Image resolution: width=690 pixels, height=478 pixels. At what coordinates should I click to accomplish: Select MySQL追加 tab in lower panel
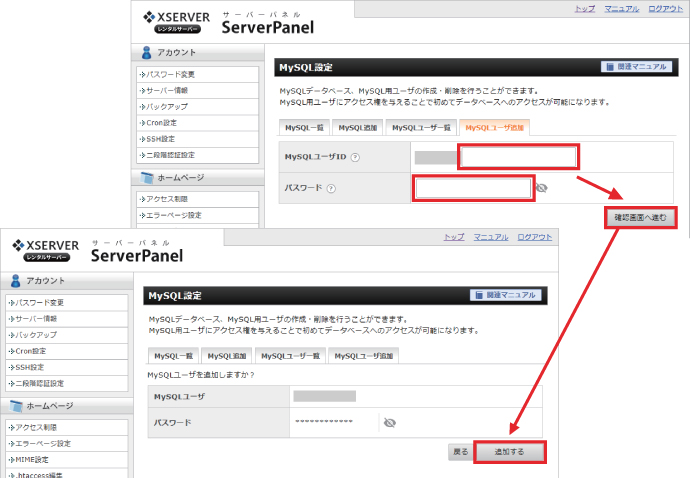click(226, 356)
